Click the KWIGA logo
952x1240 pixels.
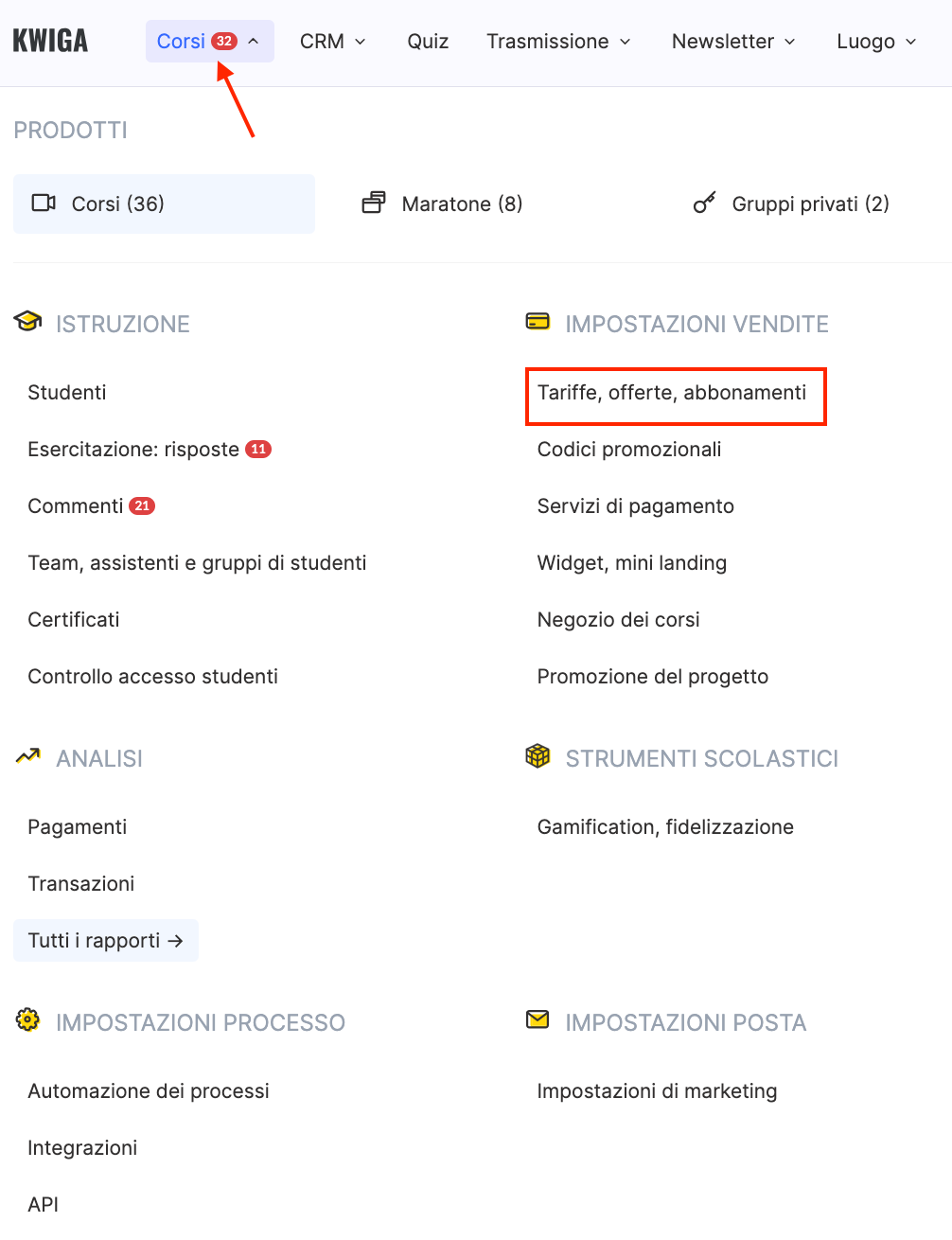tap(50, 41)
